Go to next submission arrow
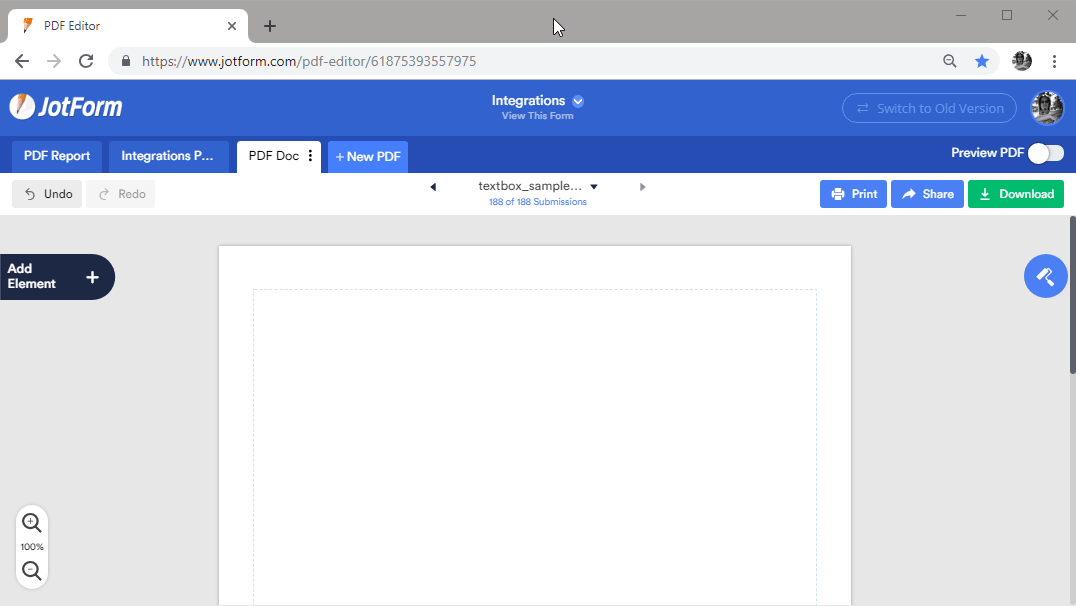1076x606 pixels. click(x=642, y=187)
